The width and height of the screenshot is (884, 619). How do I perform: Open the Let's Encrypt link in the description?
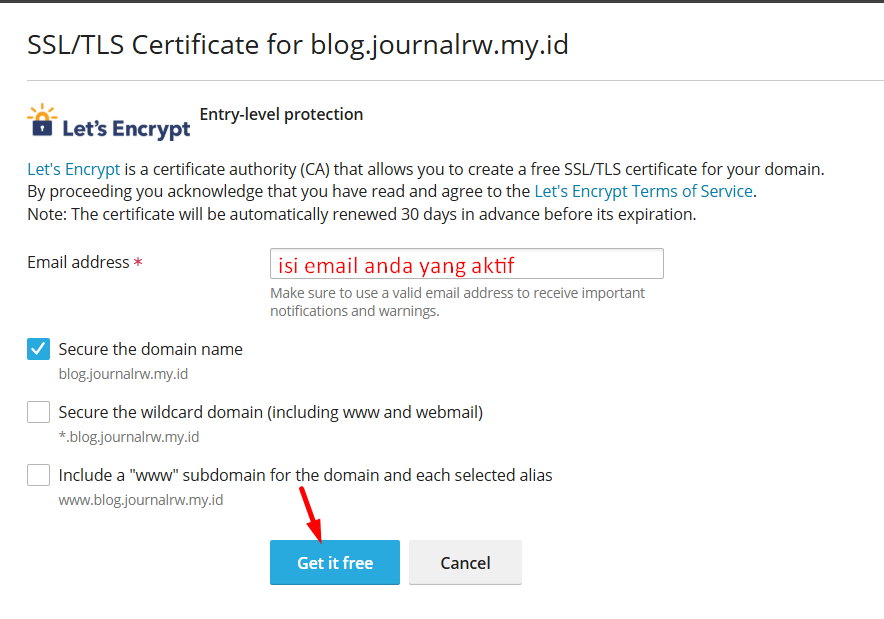tap(74, 169)
